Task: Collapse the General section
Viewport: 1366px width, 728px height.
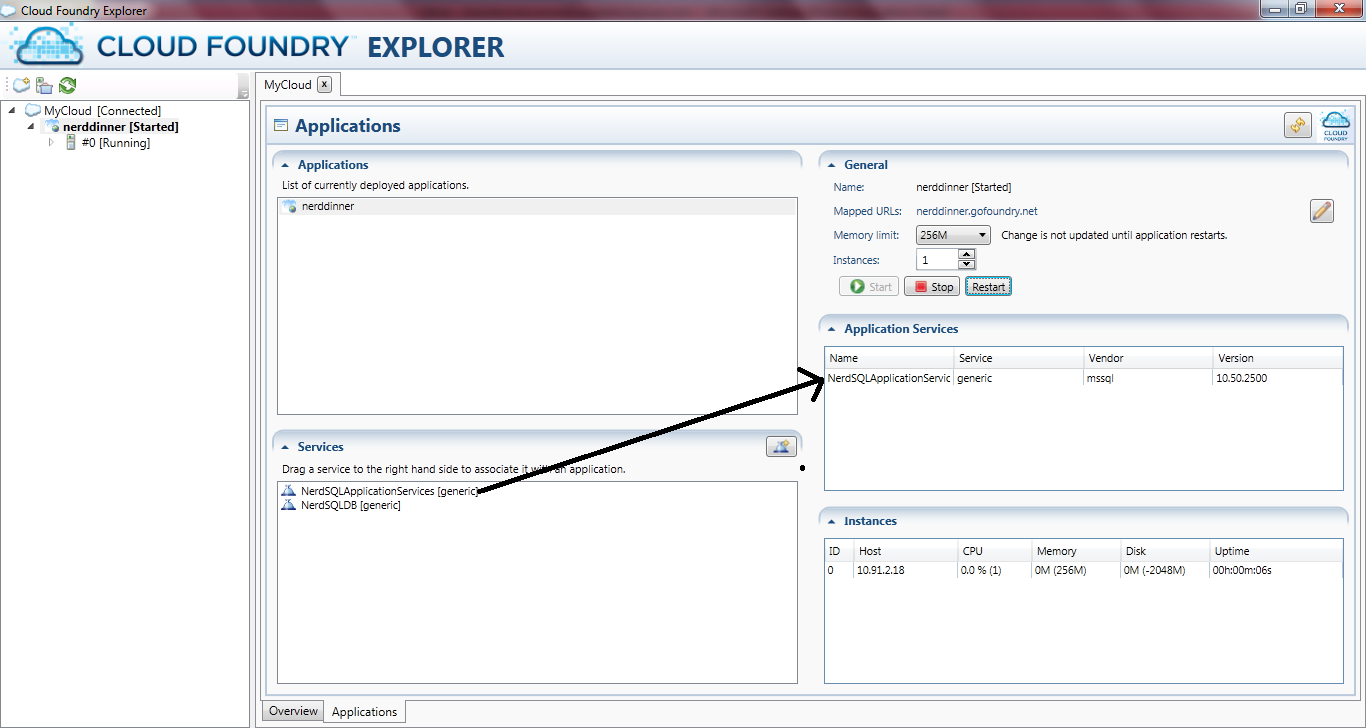Action: click(832, 165)
